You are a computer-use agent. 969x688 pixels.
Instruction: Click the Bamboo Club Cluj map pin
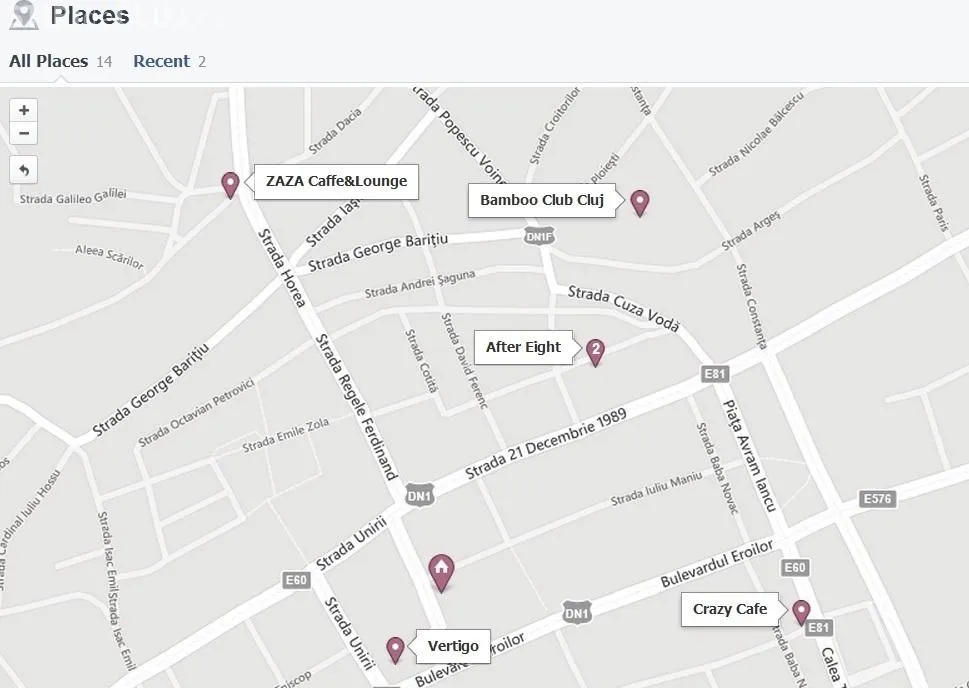click(x=639, y=202)
